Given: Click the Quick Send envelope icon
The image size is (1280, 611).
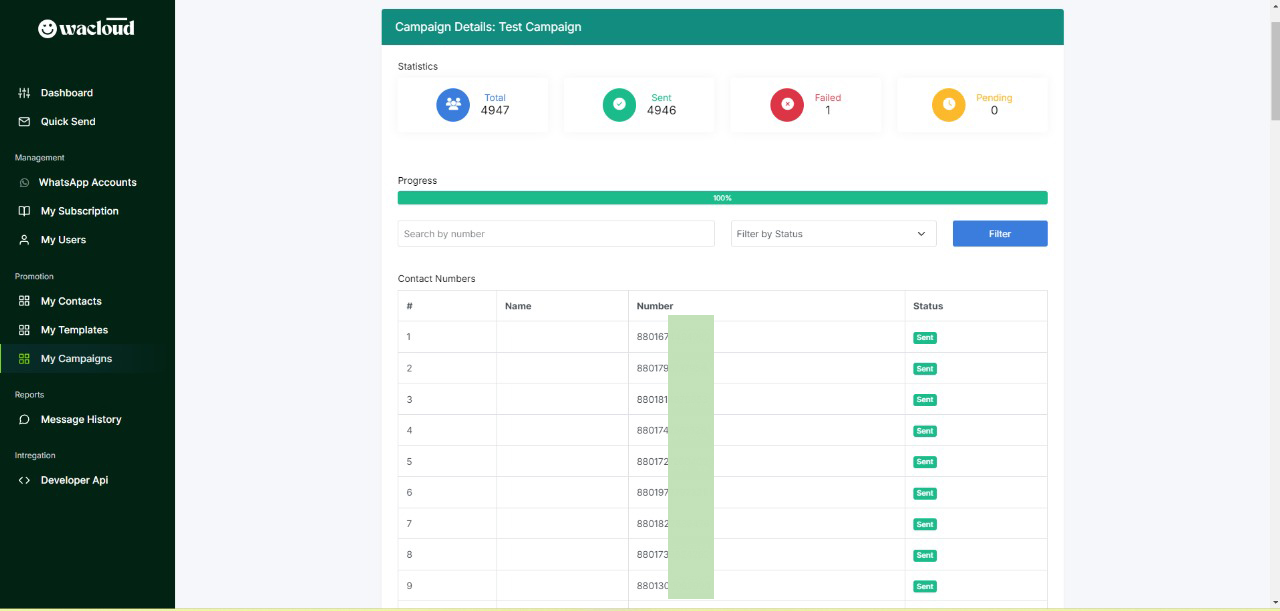Looking at the screenshot, I should pos(24,122).
